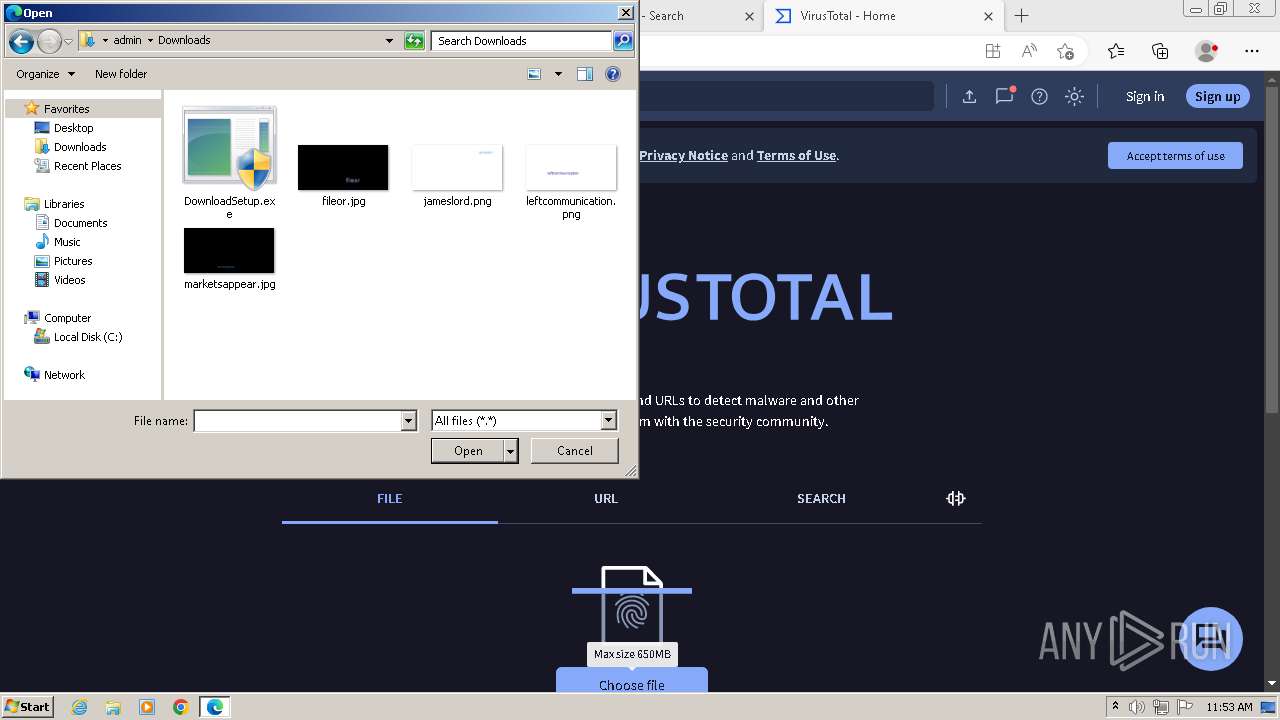
Task: Select leftcommunication.png file
Action: (x=571, y=181)
